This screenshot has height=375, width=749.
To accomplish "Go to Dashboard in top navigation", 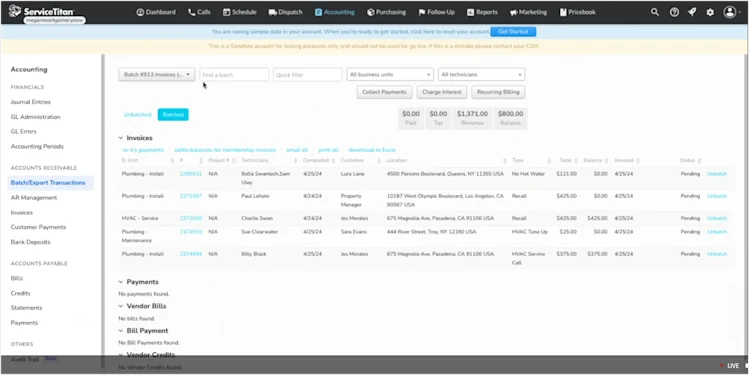I will point(156,12).
